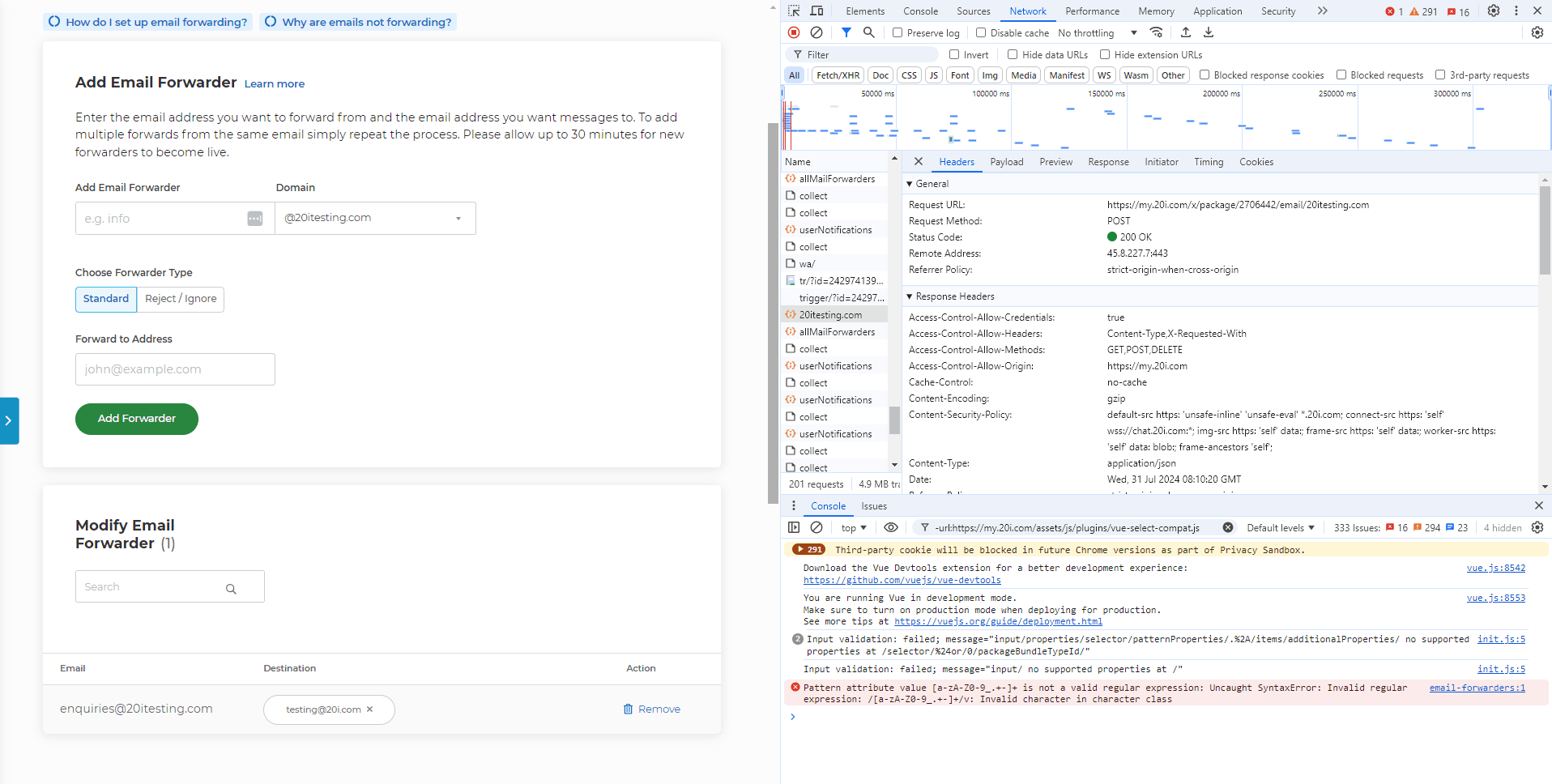The height and width of the screenshot is (784, 1552).
Task: Remove testing@20i.com destination tag
Action: 370,709
